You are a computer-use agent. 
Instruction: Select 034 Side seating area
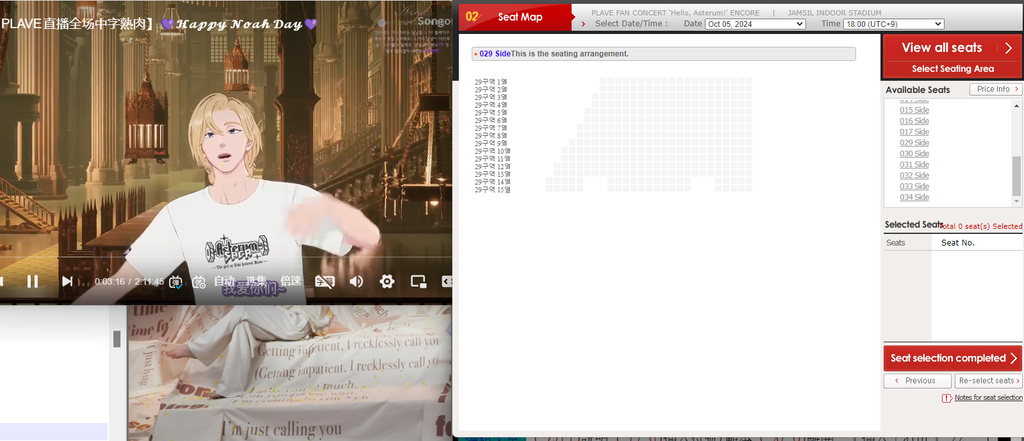click(x=914, y=197)
